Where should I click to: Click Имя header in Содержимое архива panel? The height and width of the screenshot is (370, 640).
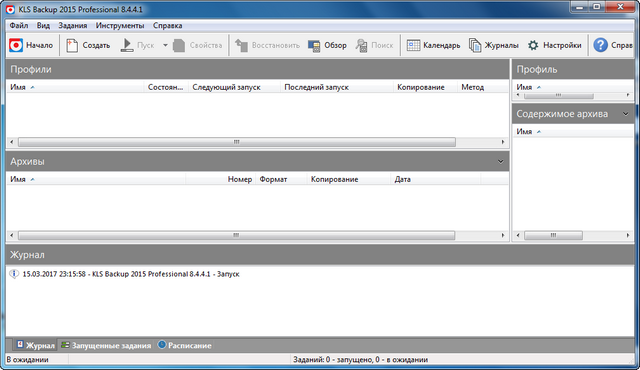573,131
